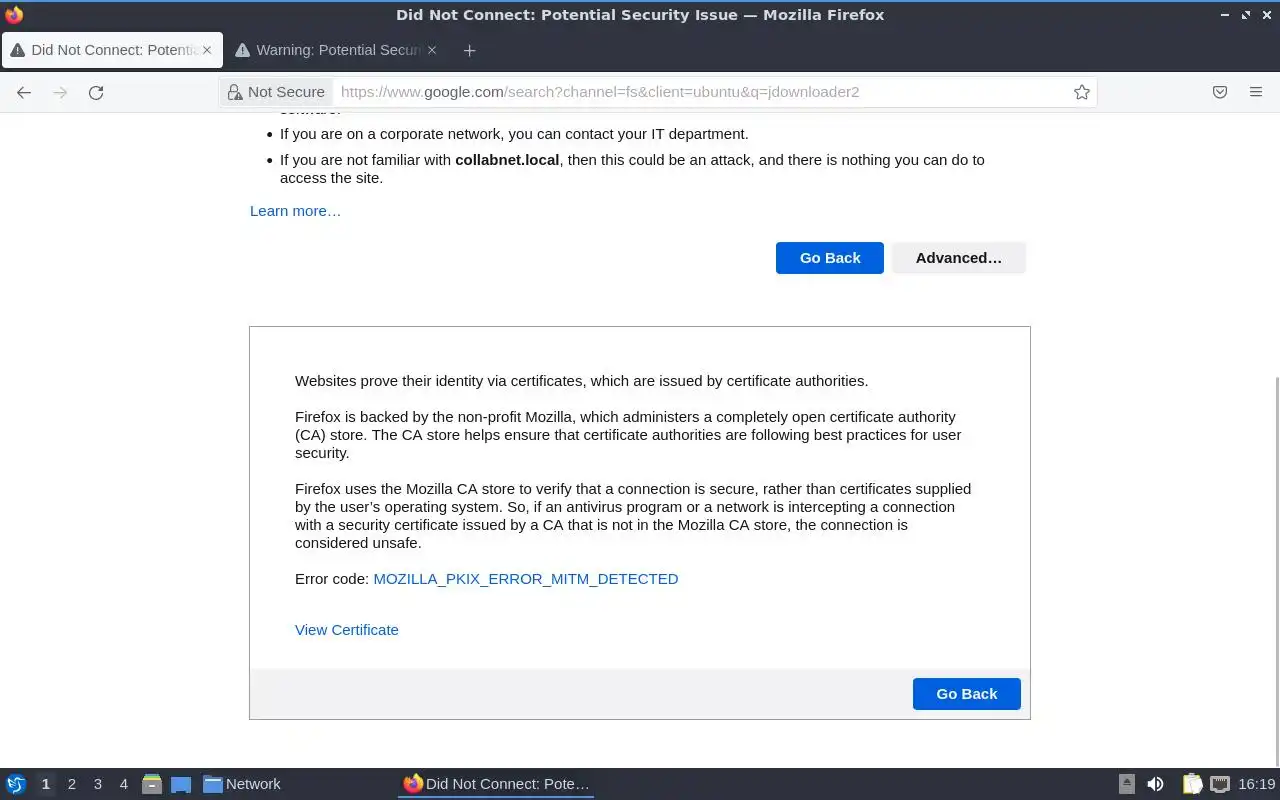Minimize the Firefox window

(x=1226, y=15)
